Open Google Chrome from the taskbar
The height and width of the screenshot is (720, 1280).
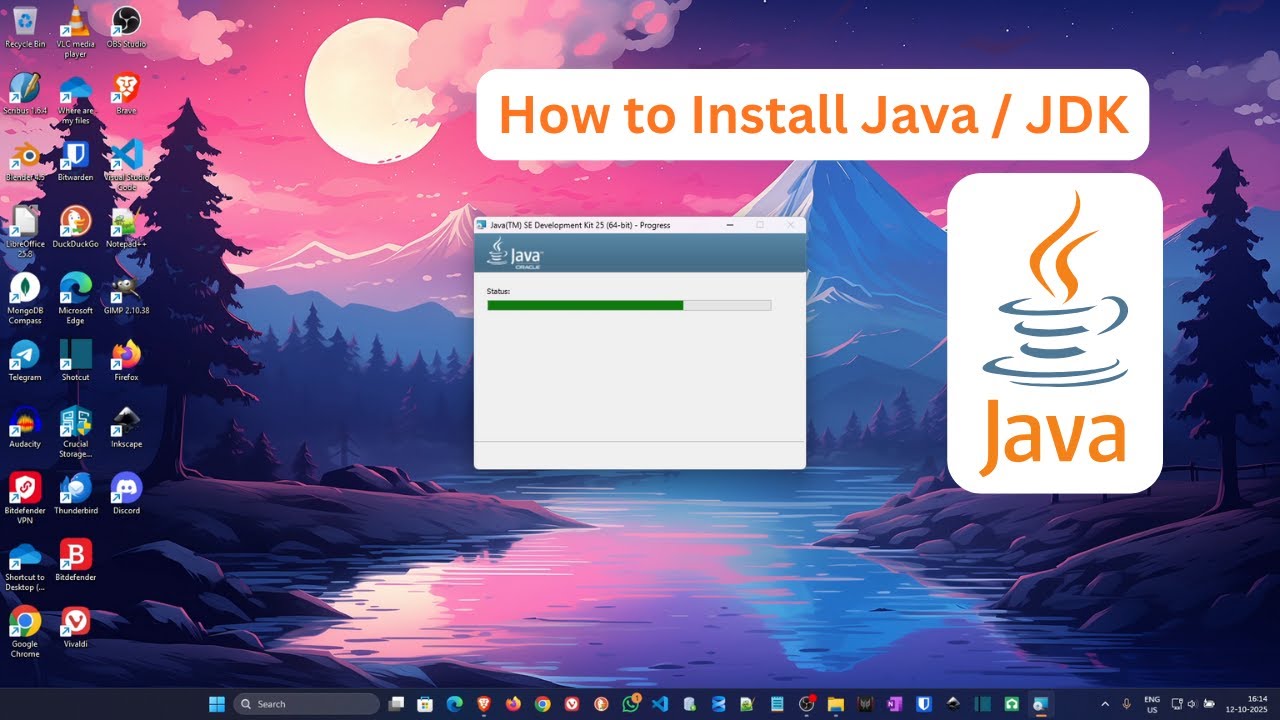coord(542,704)
